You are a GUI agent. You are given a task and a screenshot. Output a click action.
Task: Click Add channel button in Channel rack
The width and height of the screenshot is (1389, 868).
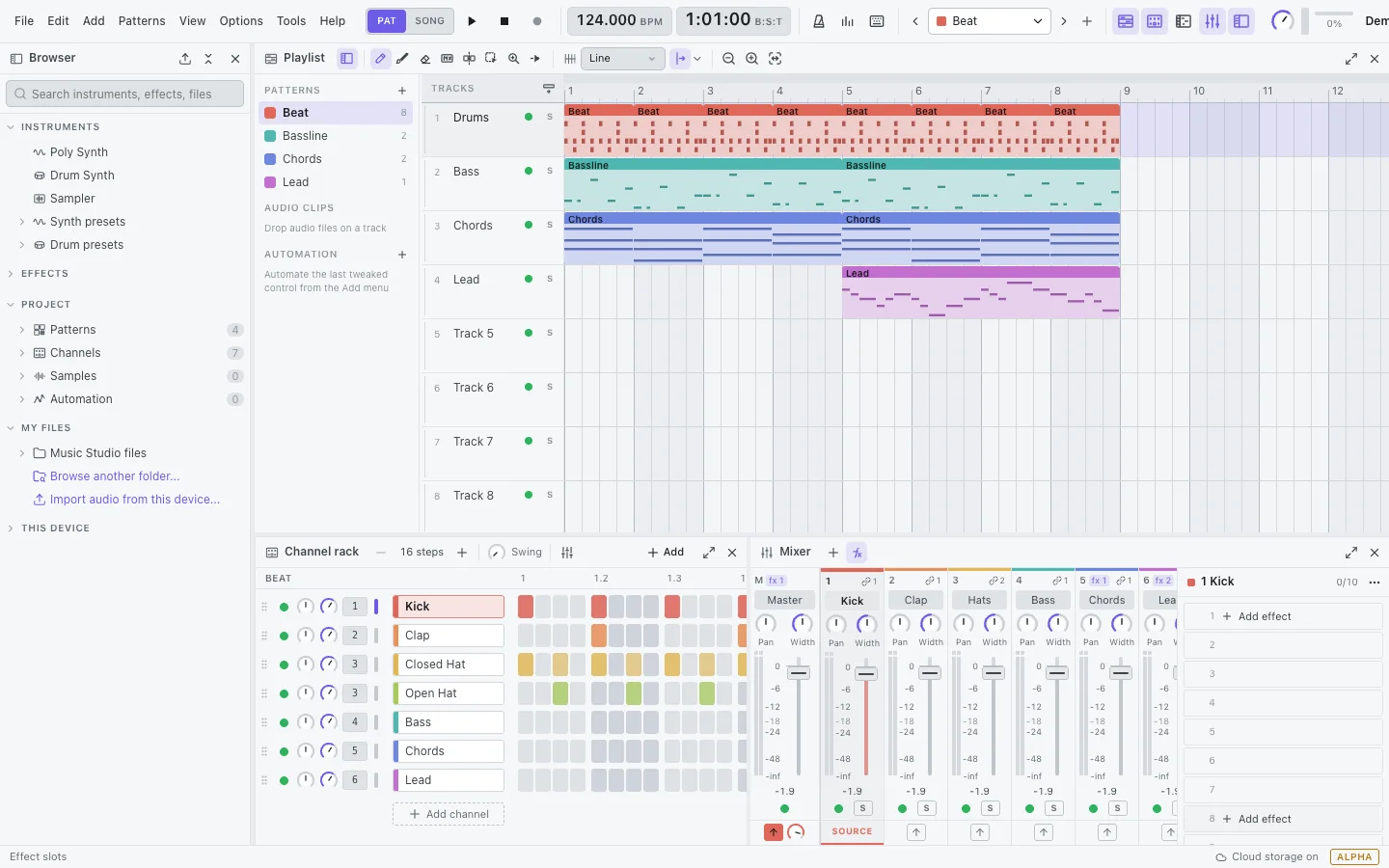click(449, 815)
